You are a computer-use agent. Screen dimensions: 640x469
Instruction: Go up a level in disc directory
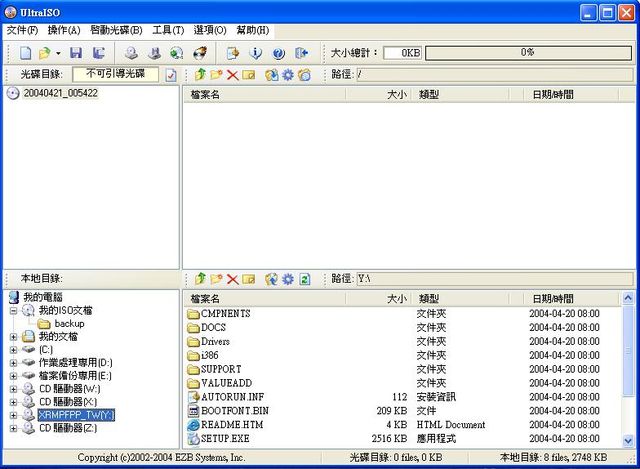200,75
